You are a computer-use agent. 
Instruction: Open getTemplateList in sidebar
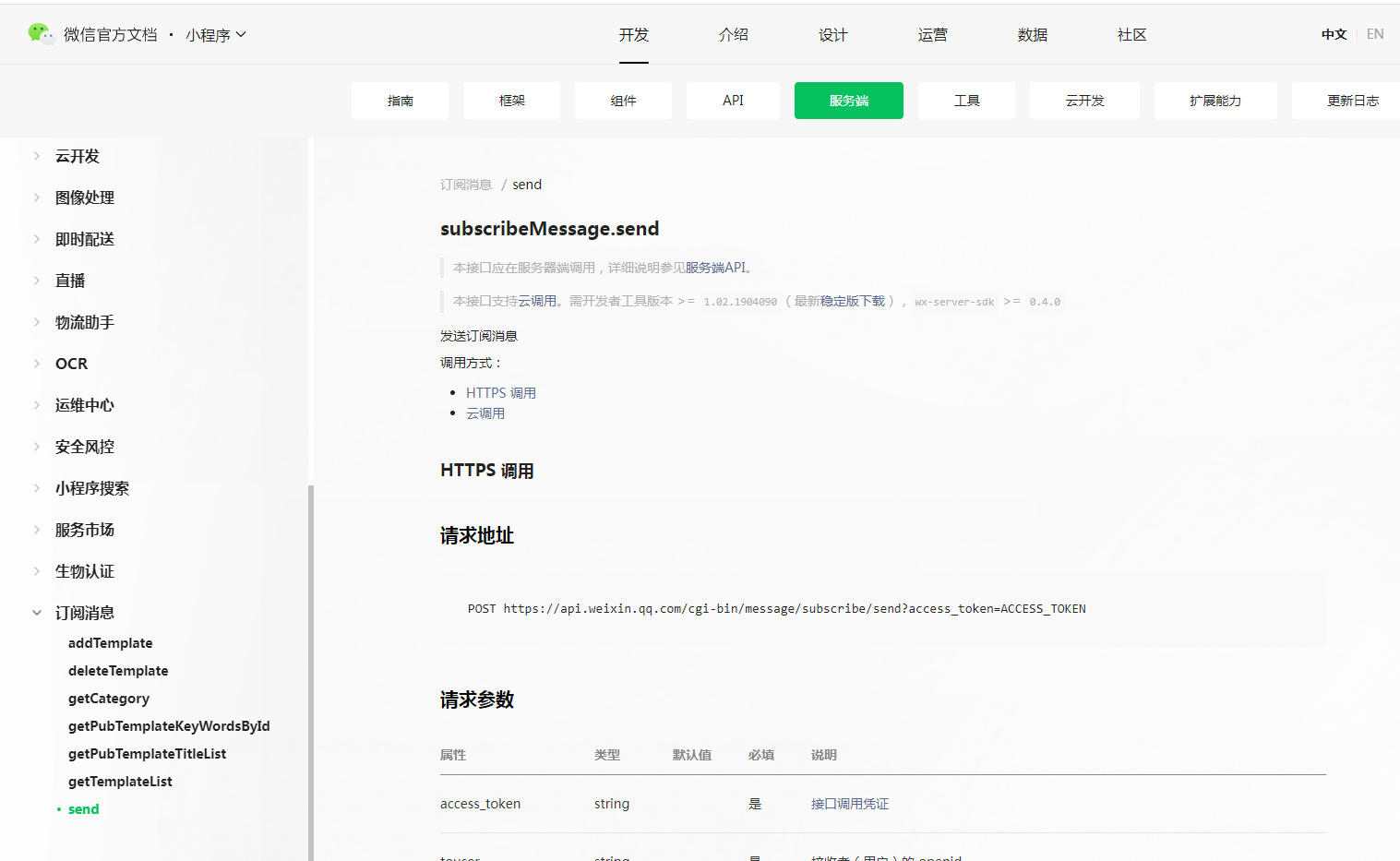pos(120,782)
